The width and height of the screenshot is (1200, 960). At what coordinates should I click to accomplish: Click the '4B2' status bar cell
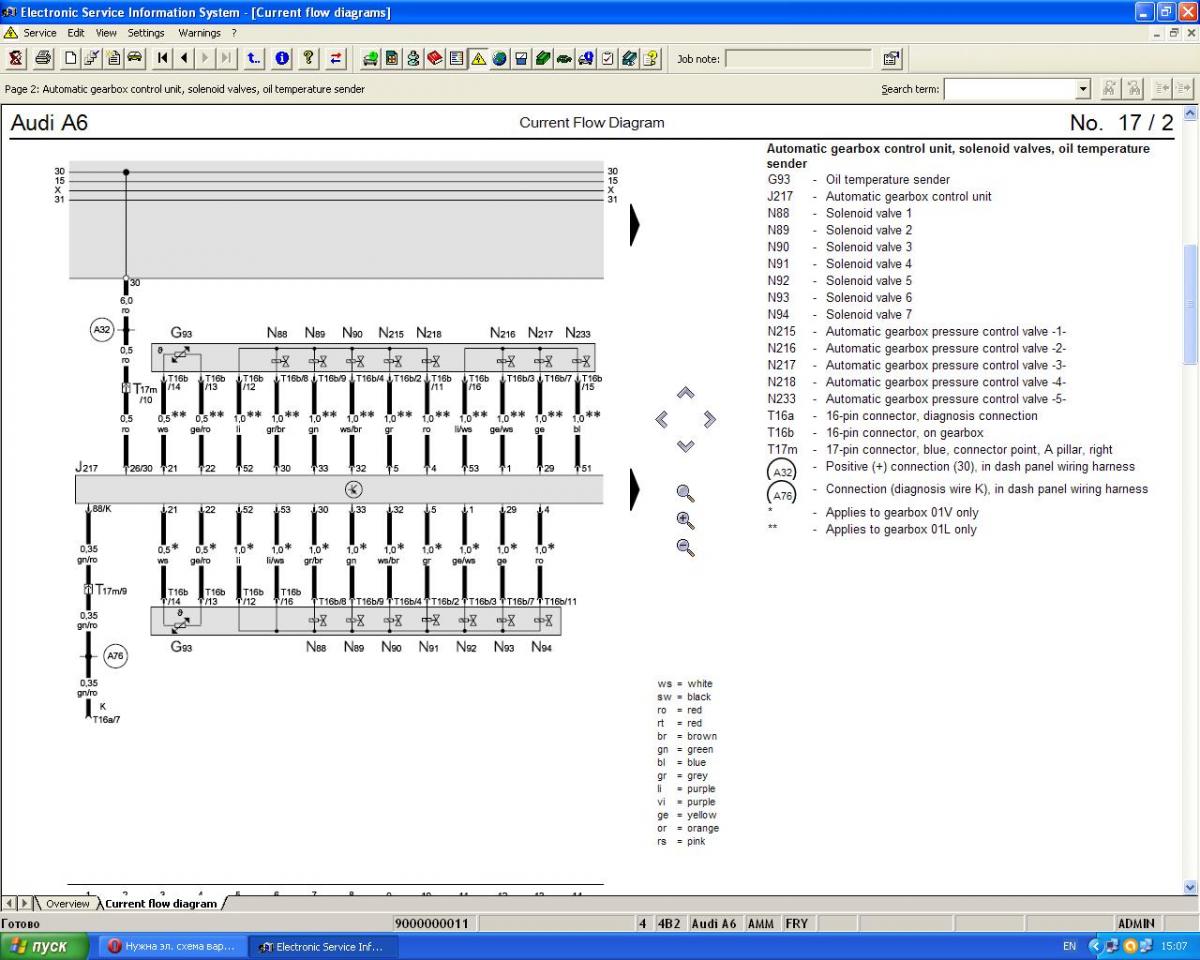[668, 923]
